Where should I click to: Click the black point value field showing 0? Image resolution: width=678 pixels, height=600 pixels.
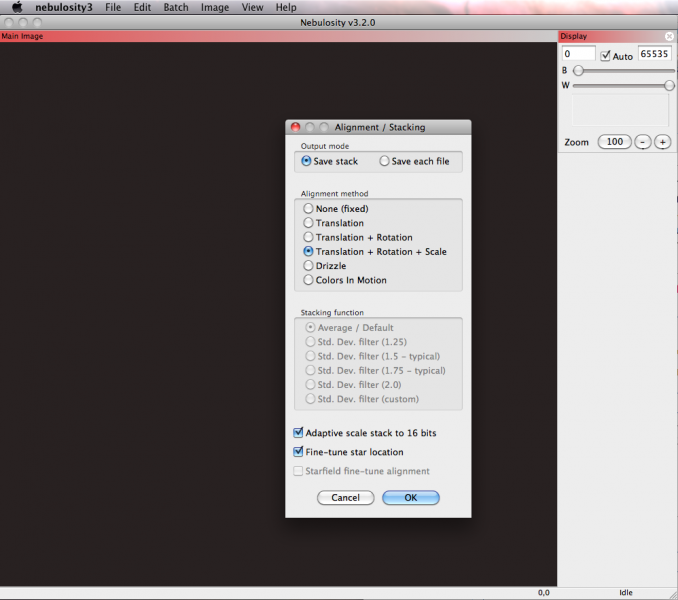click(579, 54)
